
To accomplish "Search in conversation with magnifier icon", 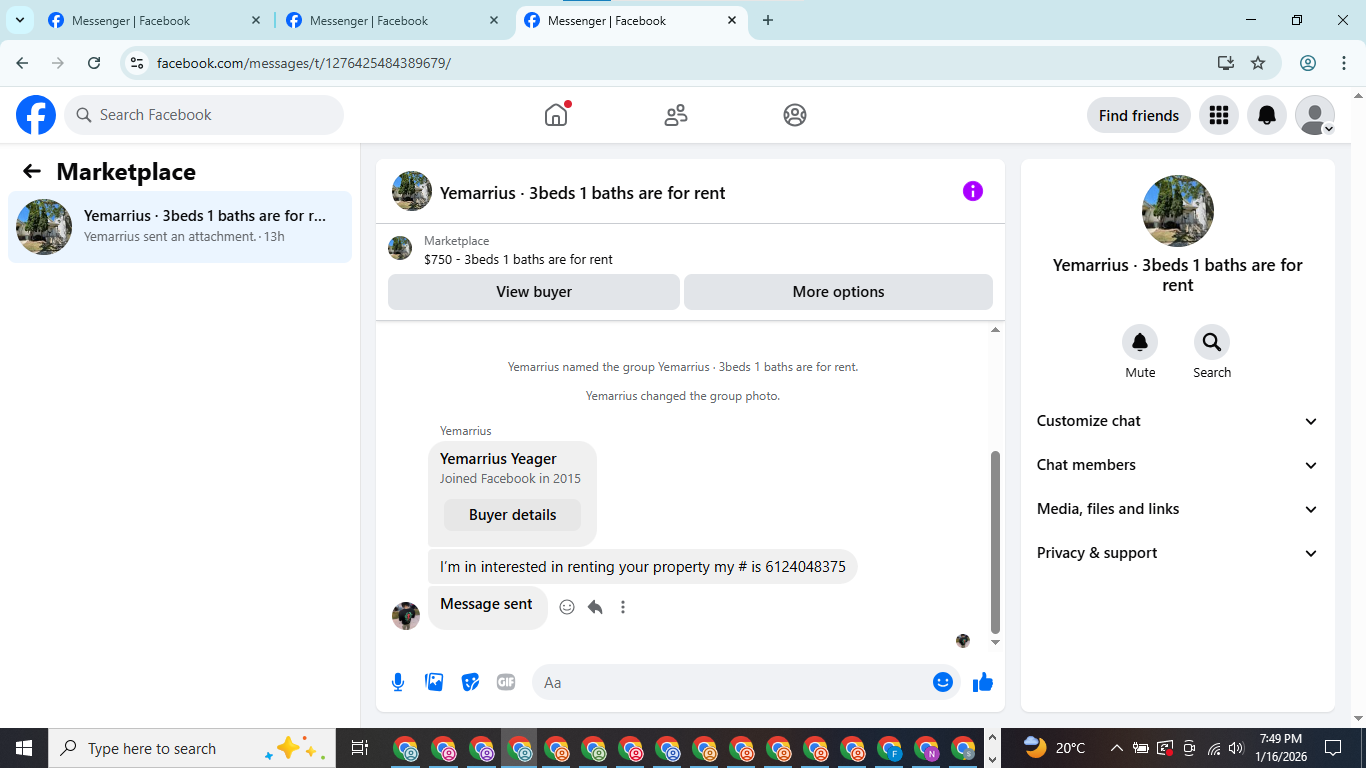I will click(1212, 343).
